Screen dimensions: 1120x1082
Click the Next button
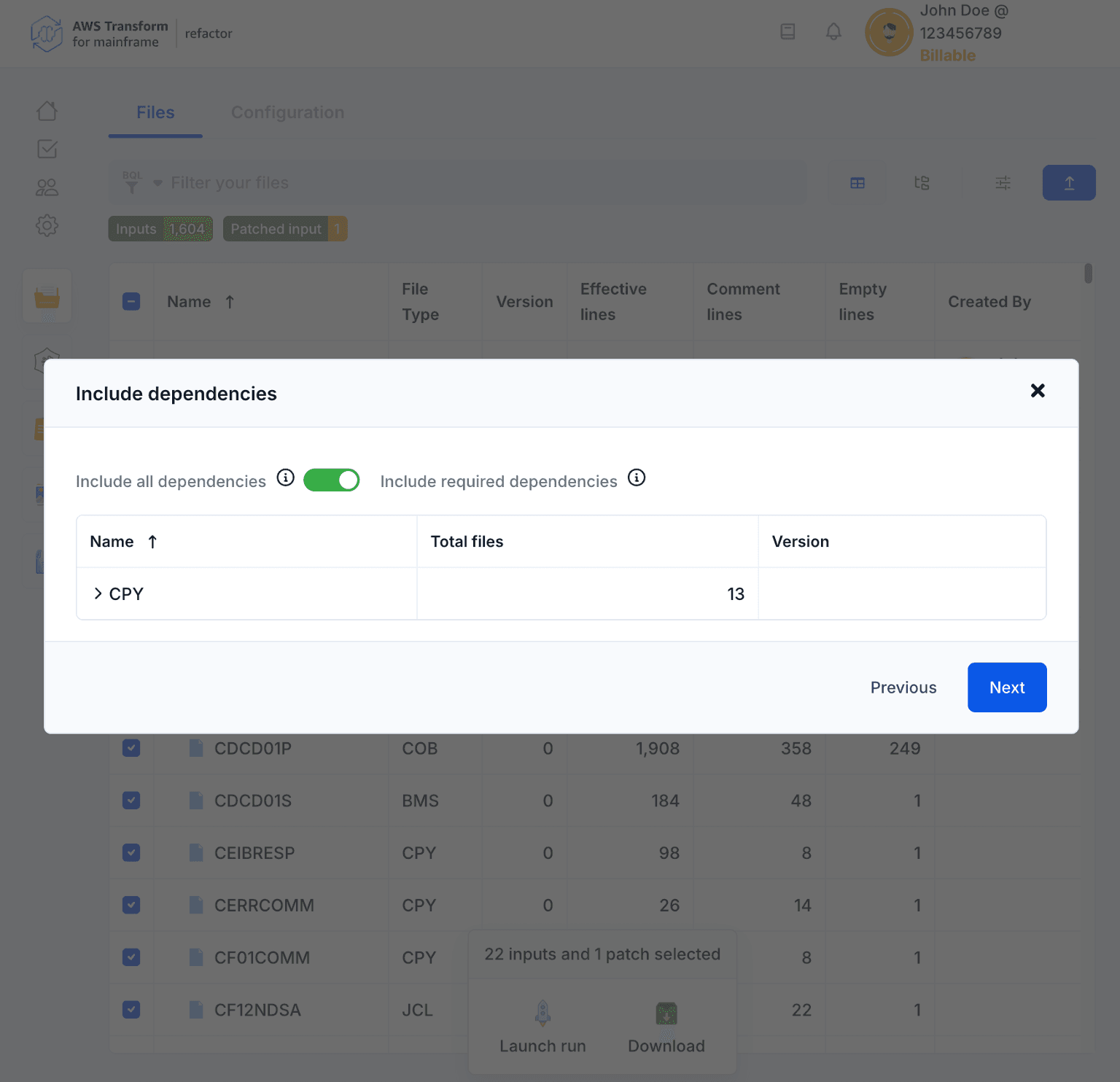(1006, 688)
